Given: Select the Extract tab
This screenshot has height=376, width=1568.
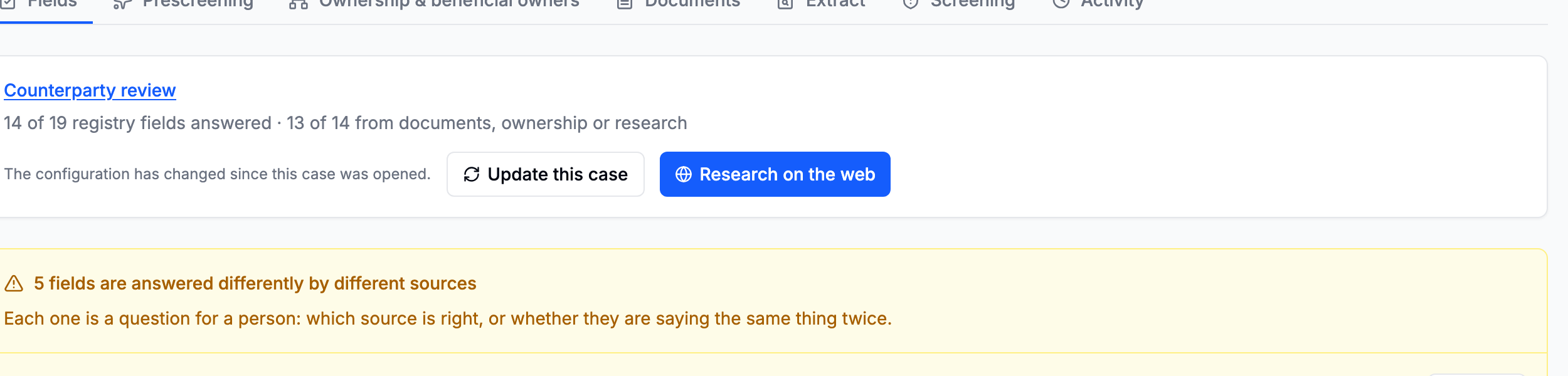Looking at the screenshot, I should (x=822, y=5).
